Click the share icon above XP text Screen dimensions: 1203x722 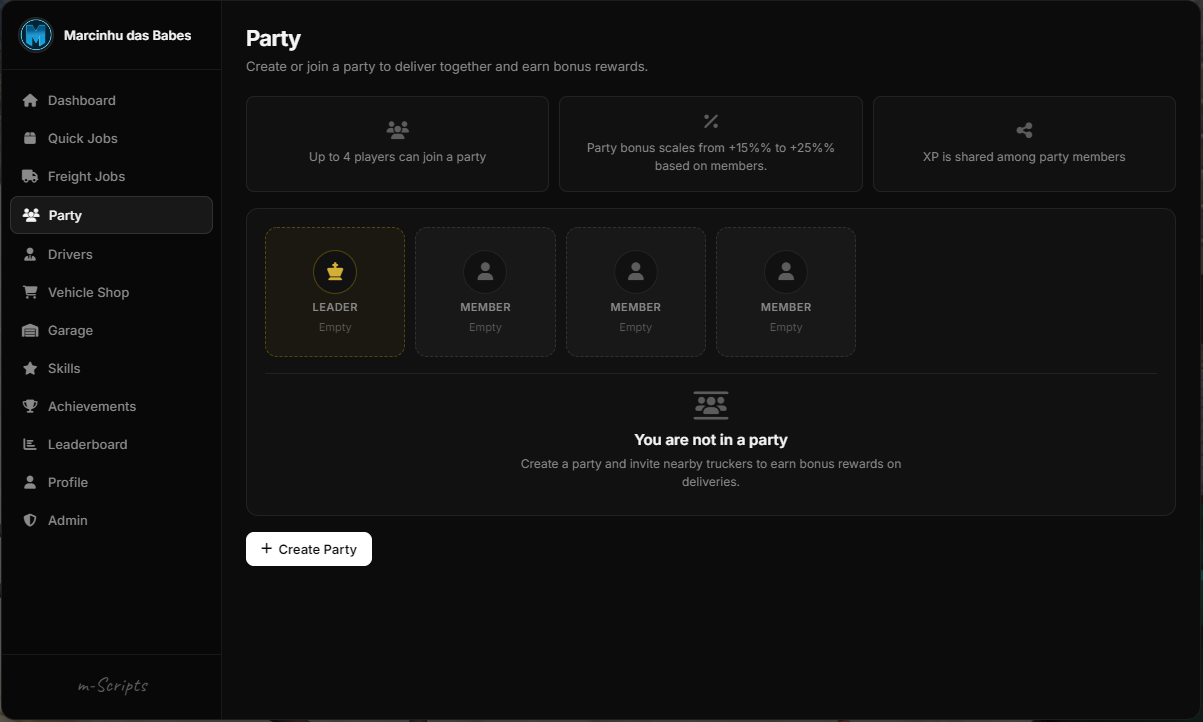pos(1024,130)
